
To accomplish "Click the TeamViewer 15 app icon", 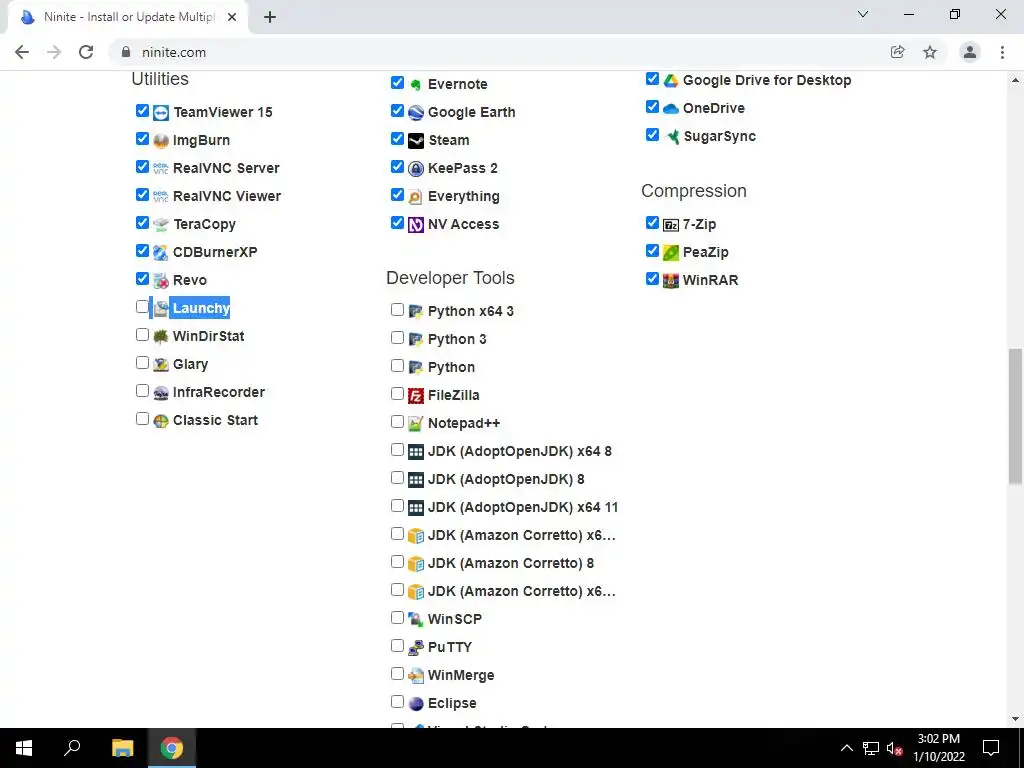I will [x=161, y=113].
